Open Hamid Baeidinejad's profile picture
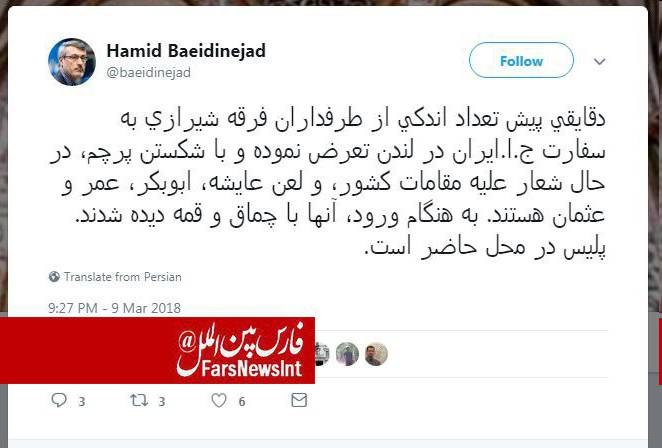 [x=71, y=62]
